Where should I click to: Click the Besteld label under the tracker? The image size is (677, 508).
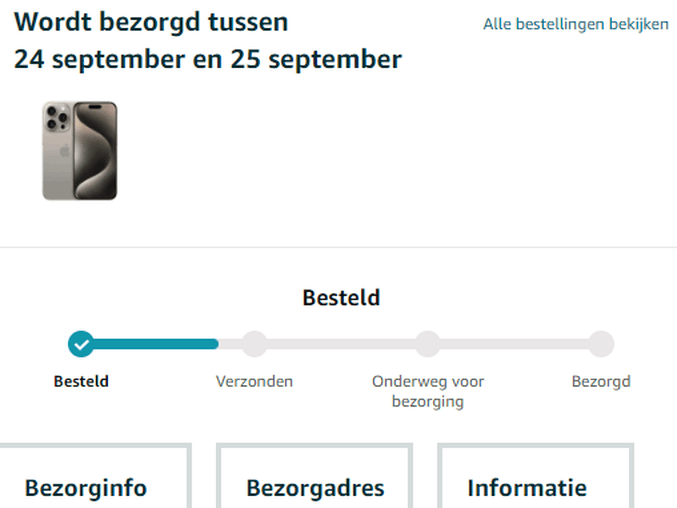pos(81,382)
